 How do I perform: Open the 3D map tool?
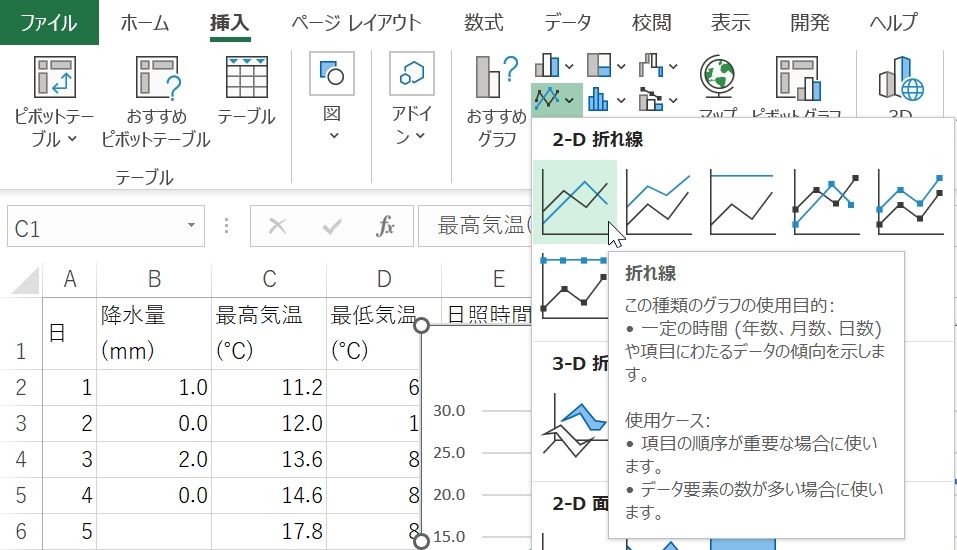[901, 85]
